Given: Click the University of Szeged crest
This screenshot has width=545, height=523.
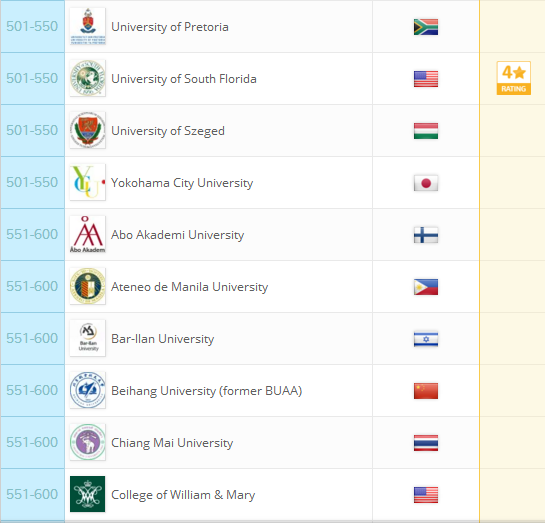Looking at the screenshot, I should (88, 130).
